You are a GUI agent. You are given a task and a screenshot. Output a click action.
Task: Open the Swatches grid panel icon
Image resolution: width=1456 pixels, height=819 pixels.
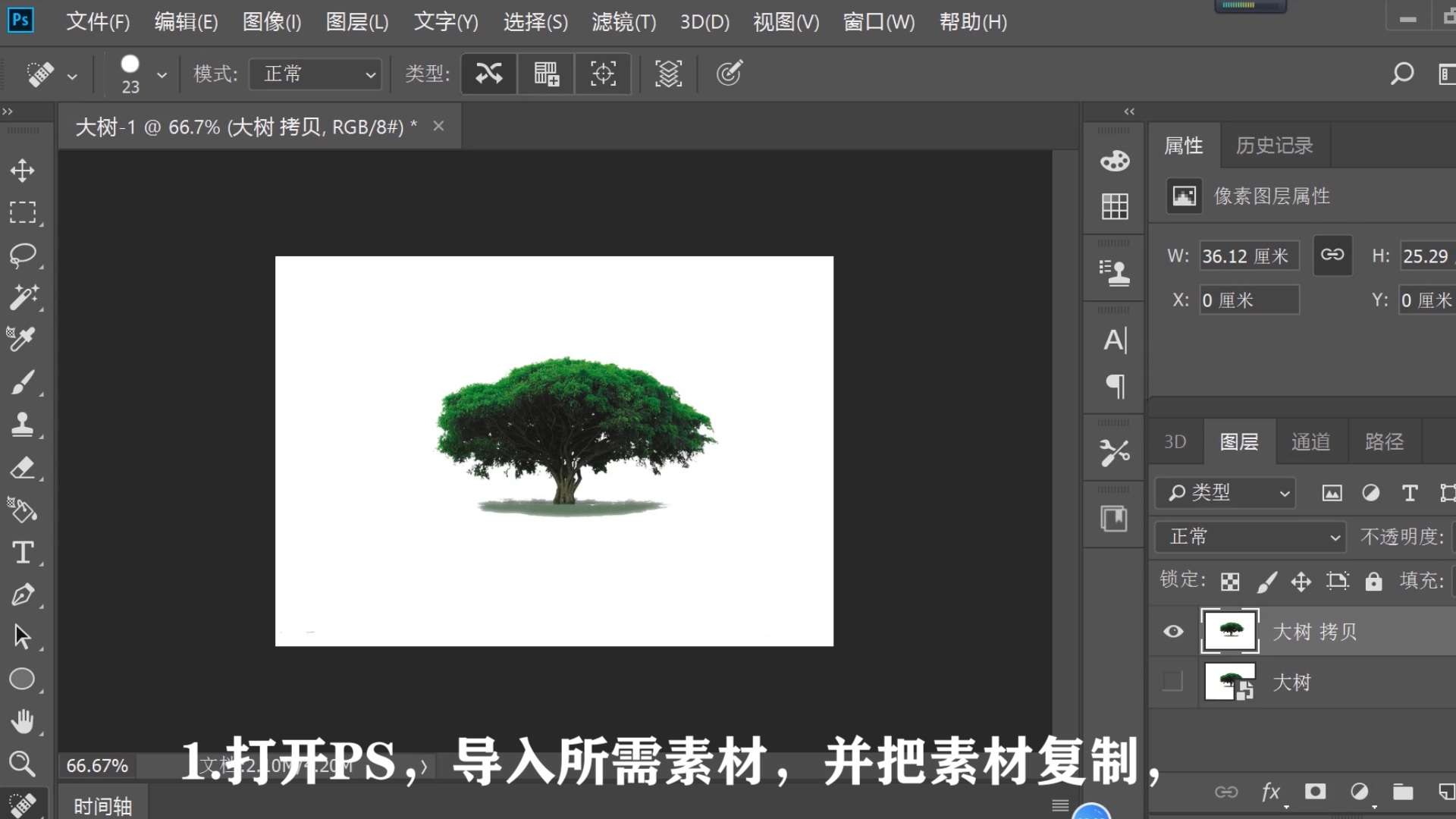(x=1114, y=206)
